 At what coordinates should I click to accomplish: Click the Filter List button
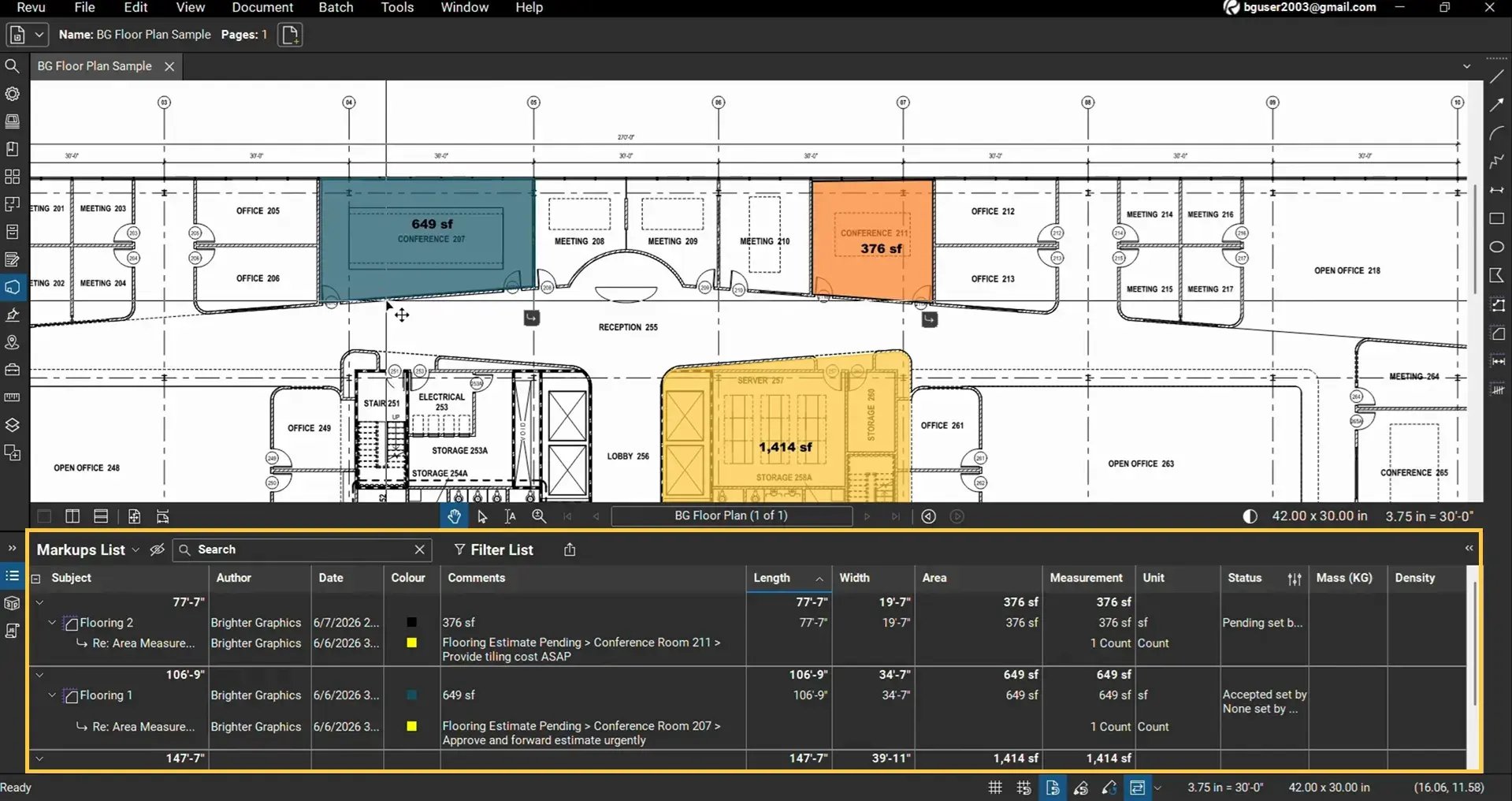pyautogui.click(x=493, y=550)
